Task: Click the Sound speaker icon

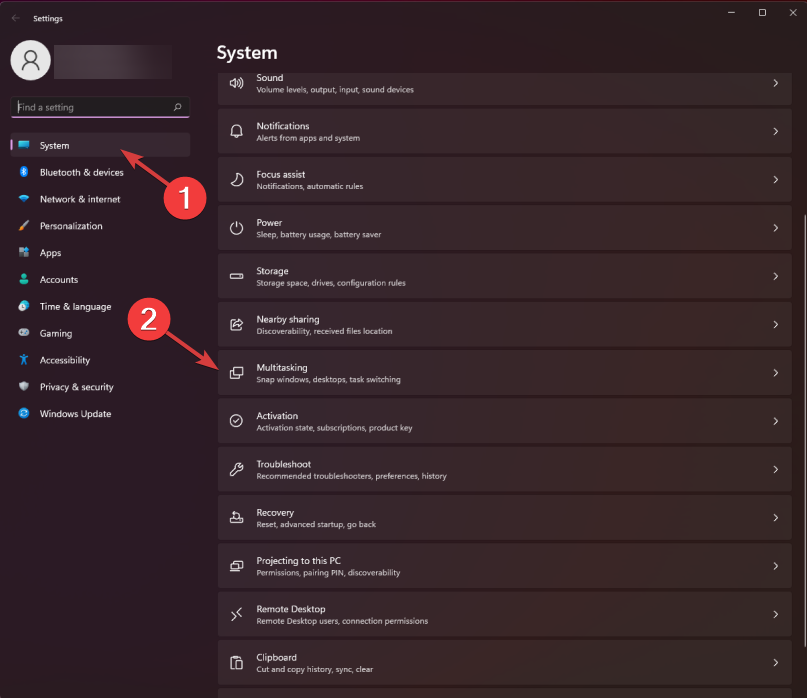Action: pos(236,82)
